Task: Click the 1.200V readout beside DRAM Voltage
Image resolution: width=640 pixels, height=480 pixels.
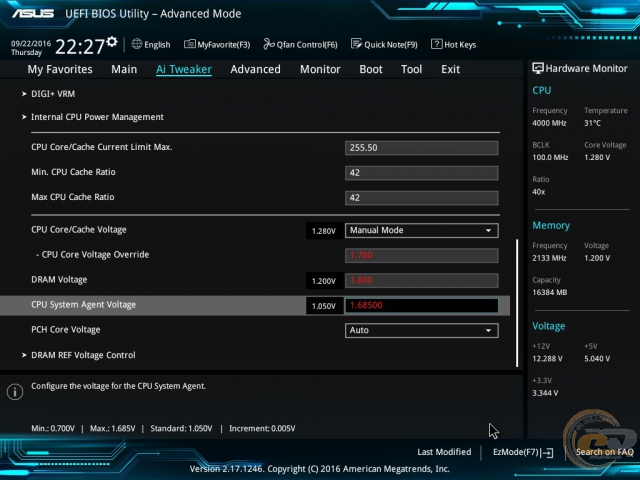Action: click(324, 281)
